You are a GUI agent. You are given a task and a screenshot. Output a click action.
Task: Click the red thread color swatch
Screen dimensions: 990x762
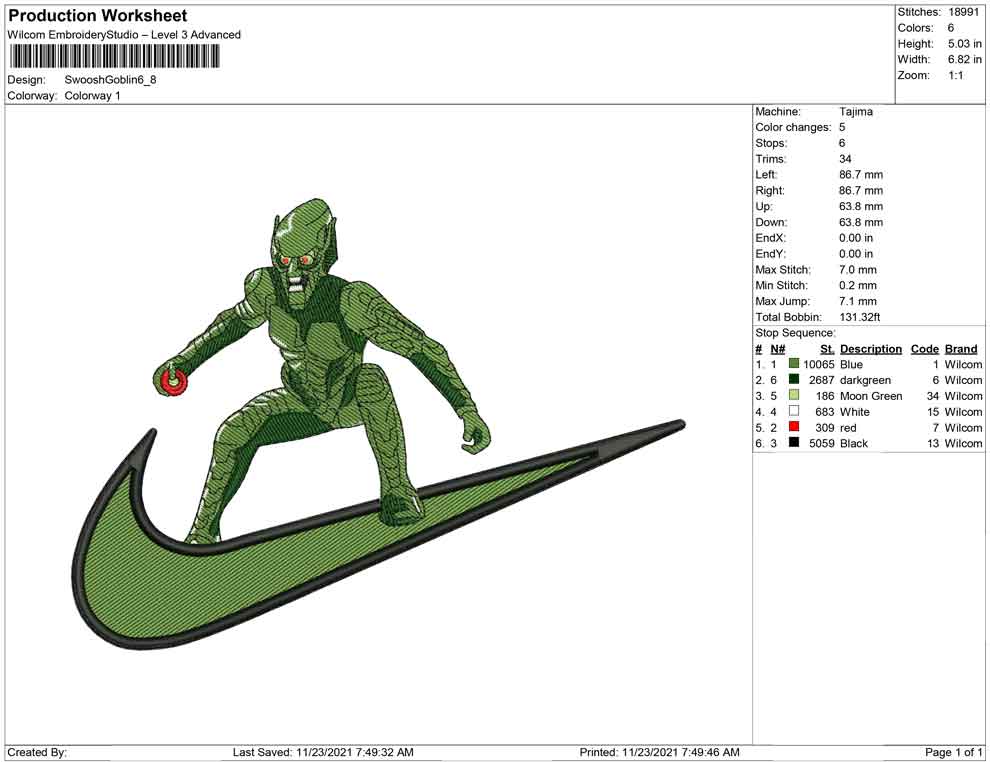pos(794,427)
